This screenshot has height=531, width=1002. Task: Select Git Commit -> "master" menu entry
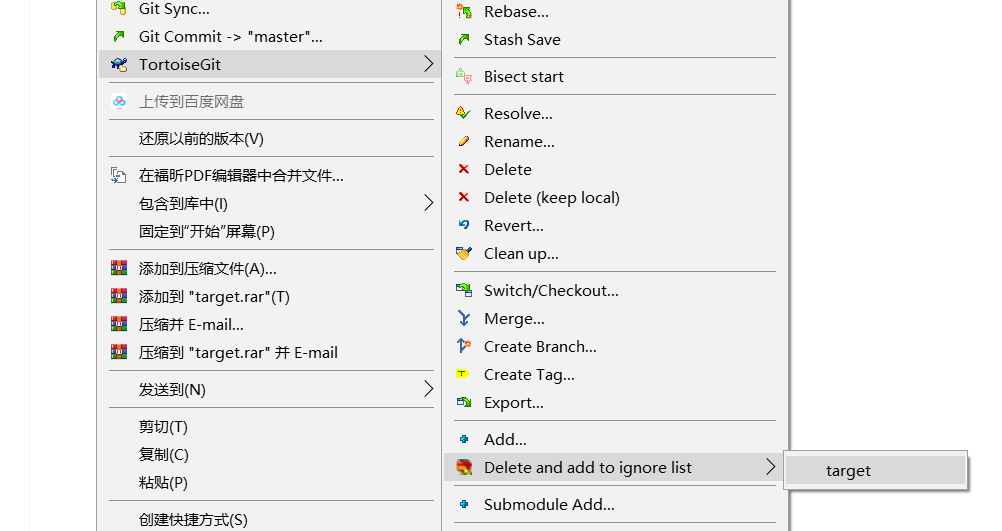point(230,37)
